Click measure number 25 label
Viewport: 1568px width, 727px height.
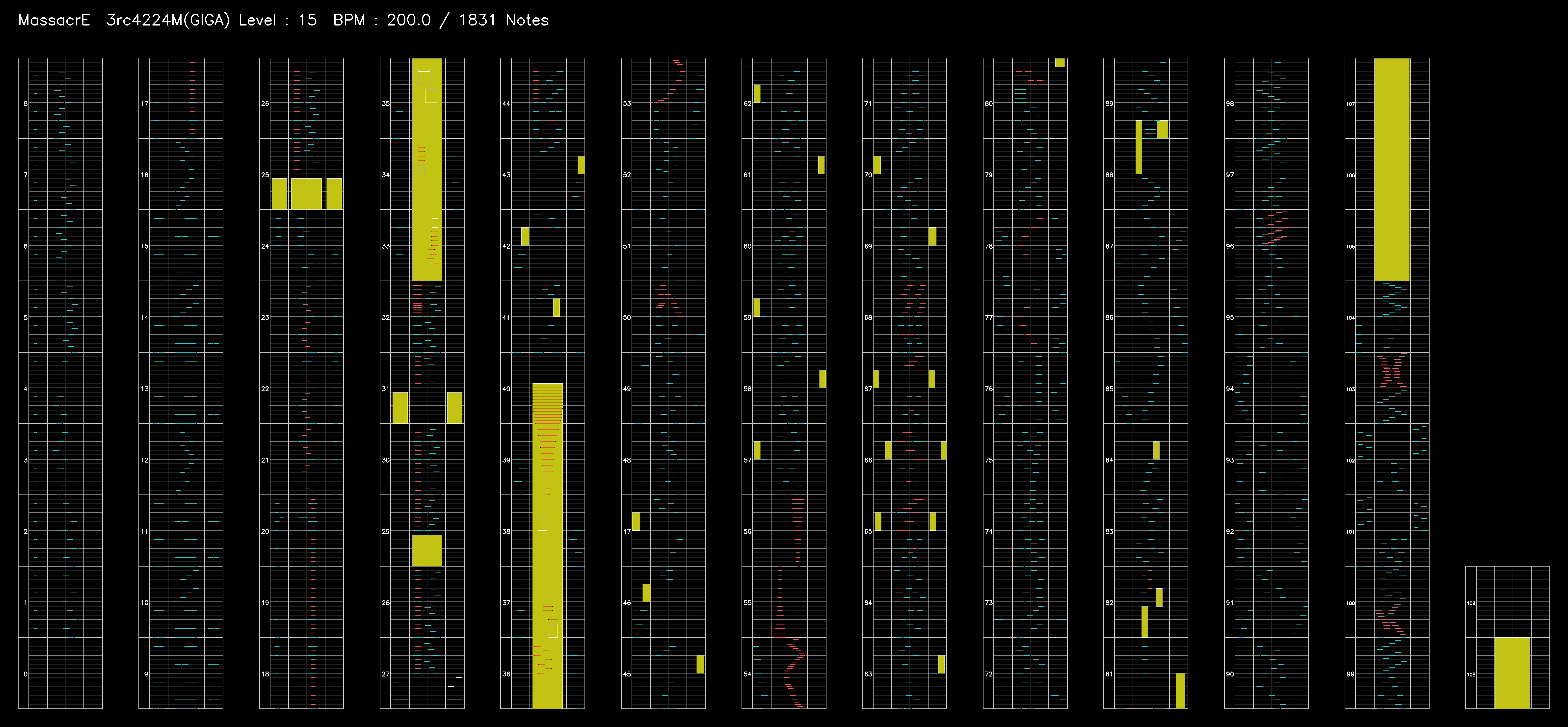pyautogui.click(x=266, y=175)
